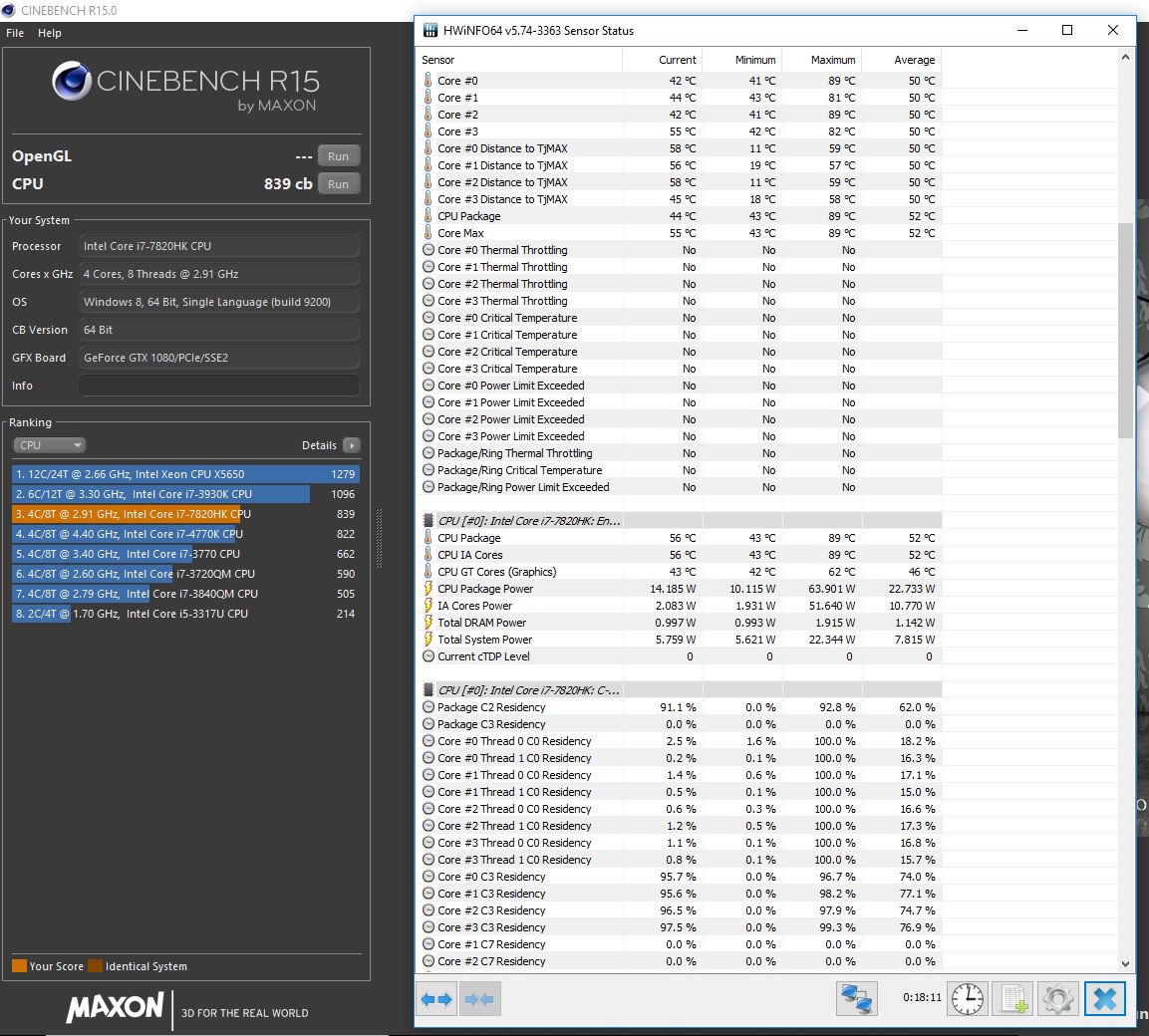This screenshot has width=1149, height=1036.
Task: Select the Intel Core i7-4770K ranking row
Action: point(185,533)
